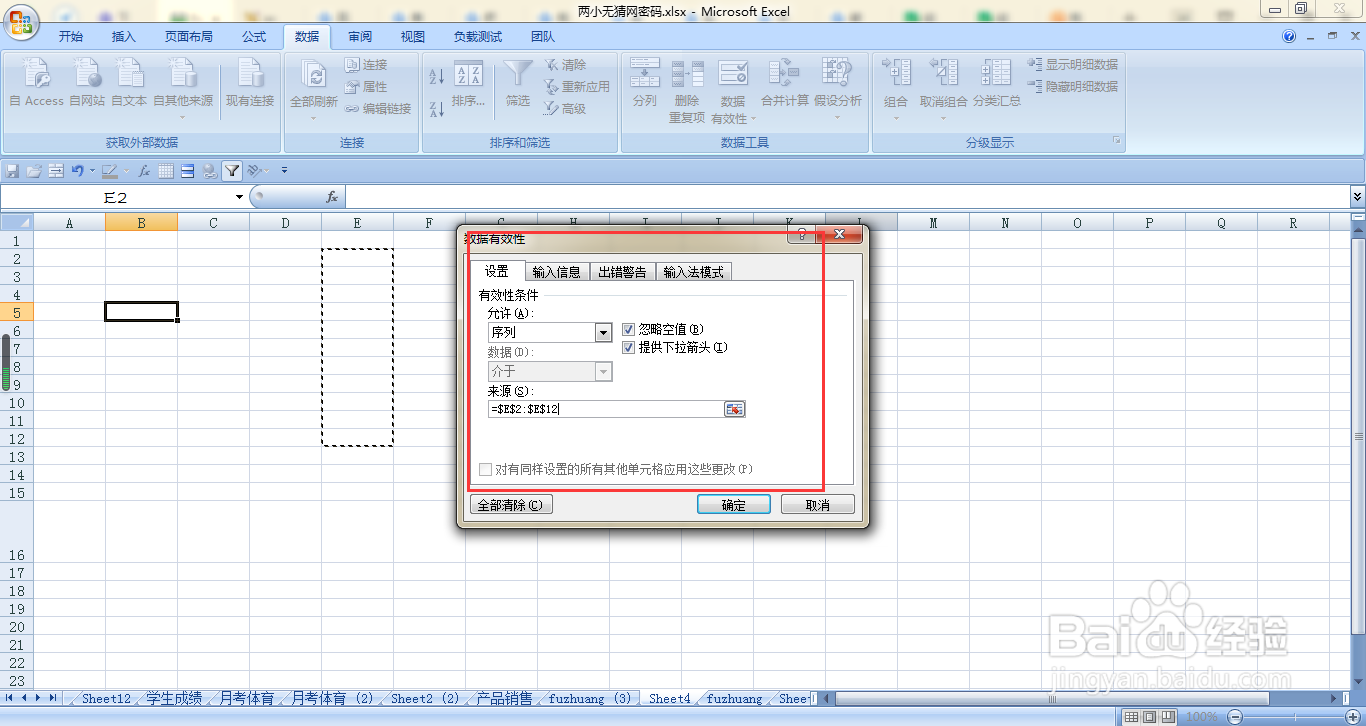
Task: Click the zoom in plus button
Action: pos(1353,717)
